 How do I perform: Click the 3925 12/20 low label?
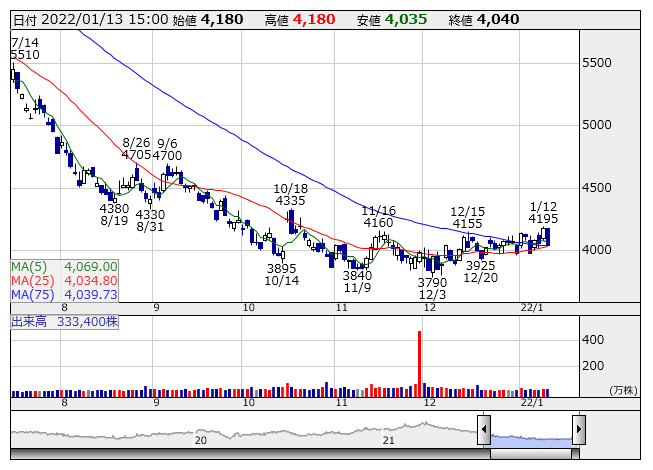coord(481,271)
